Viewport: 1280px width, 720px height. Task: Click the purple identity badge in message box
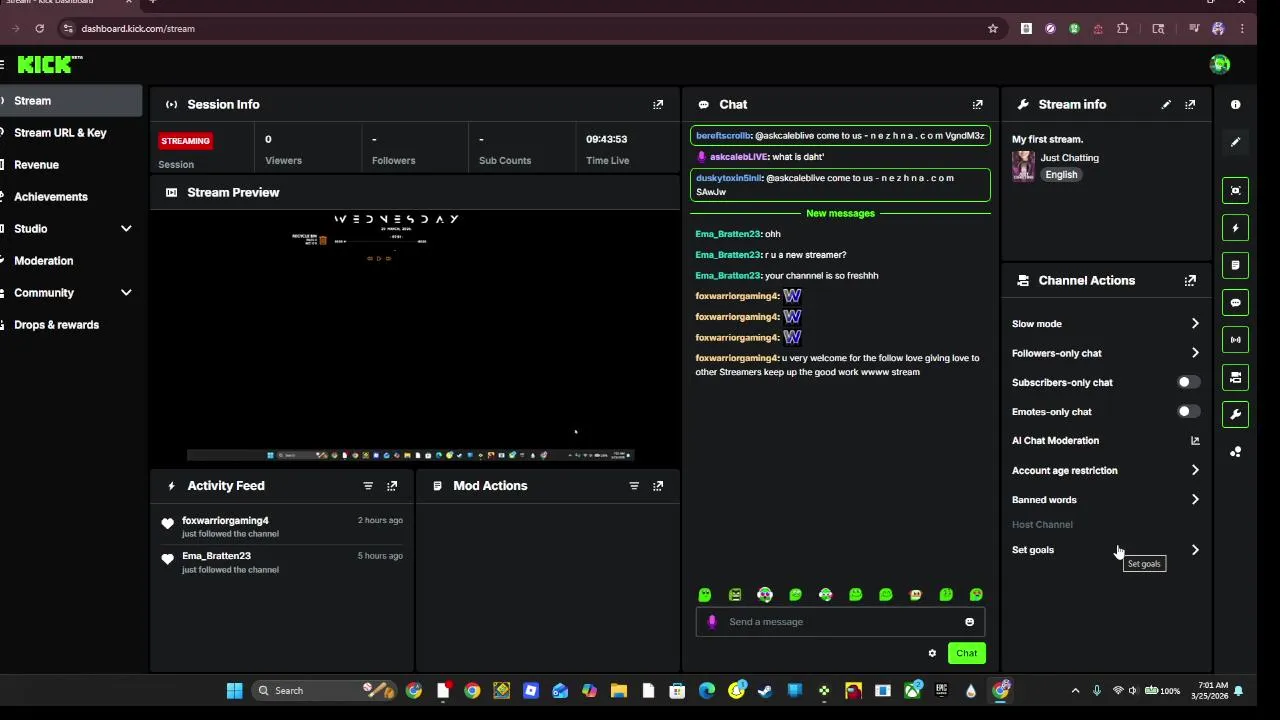pyautogui.click(x=712, y=622)
